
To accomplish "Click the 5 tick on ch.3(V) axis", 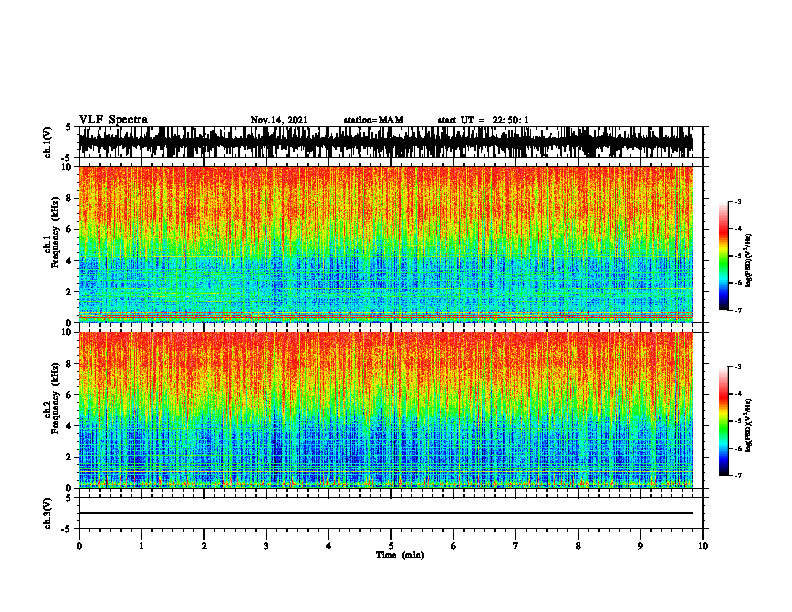I will pyautogui.click(x=69, y=498).
